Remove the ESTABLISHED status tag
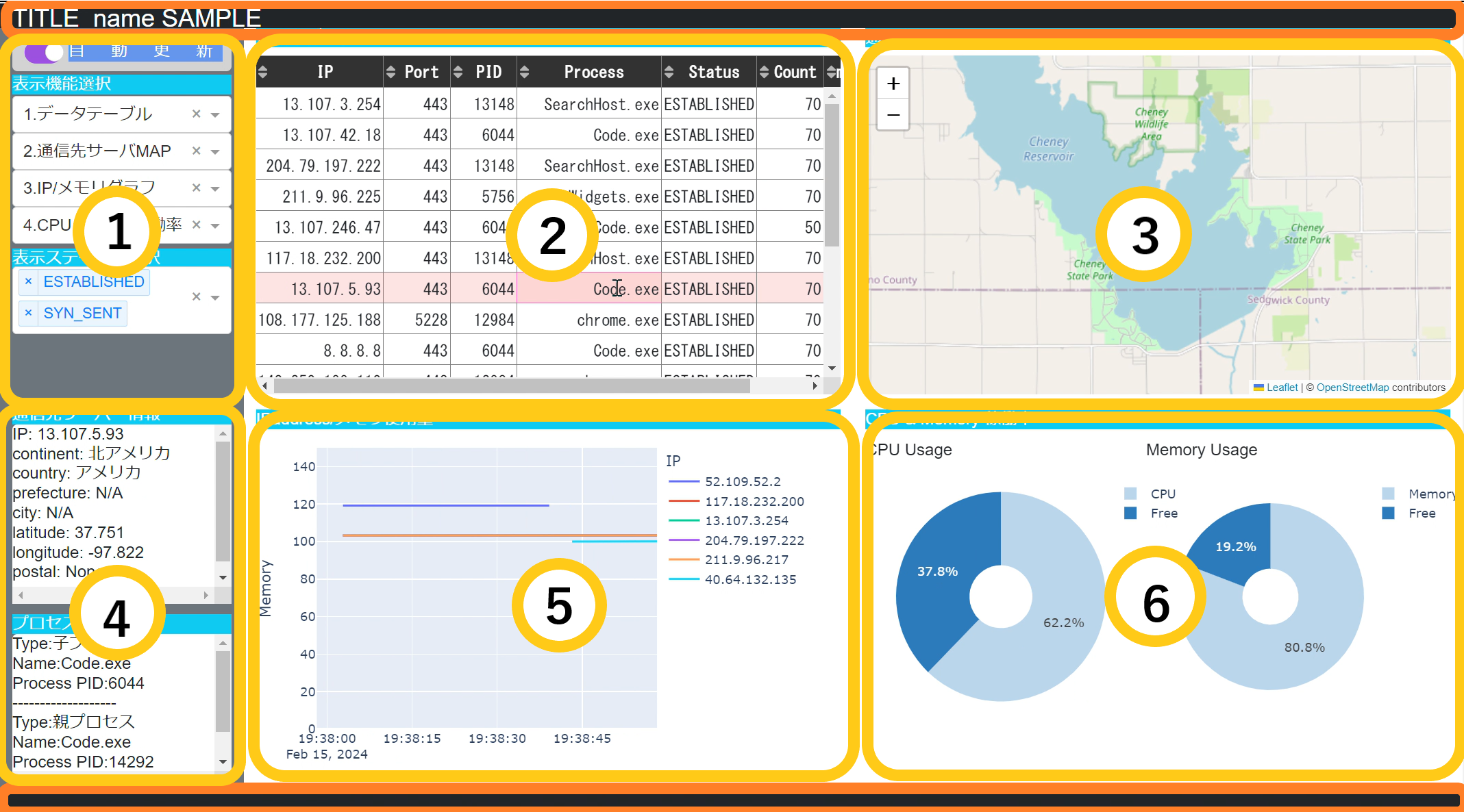The image size is (1464, 812). (x=28, y=281)
